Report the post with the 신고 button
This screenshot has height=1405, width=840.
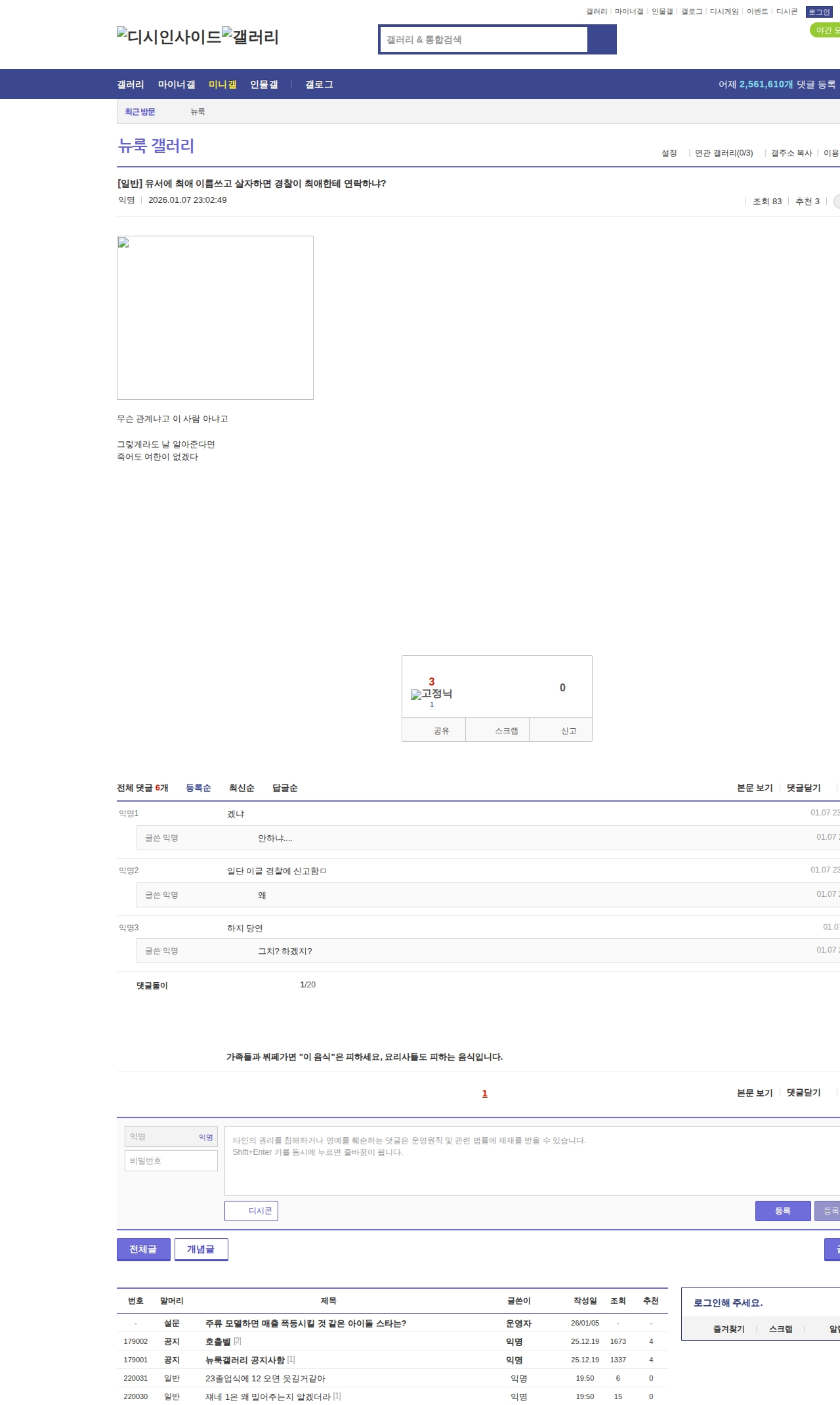click(x=568, y=731)
